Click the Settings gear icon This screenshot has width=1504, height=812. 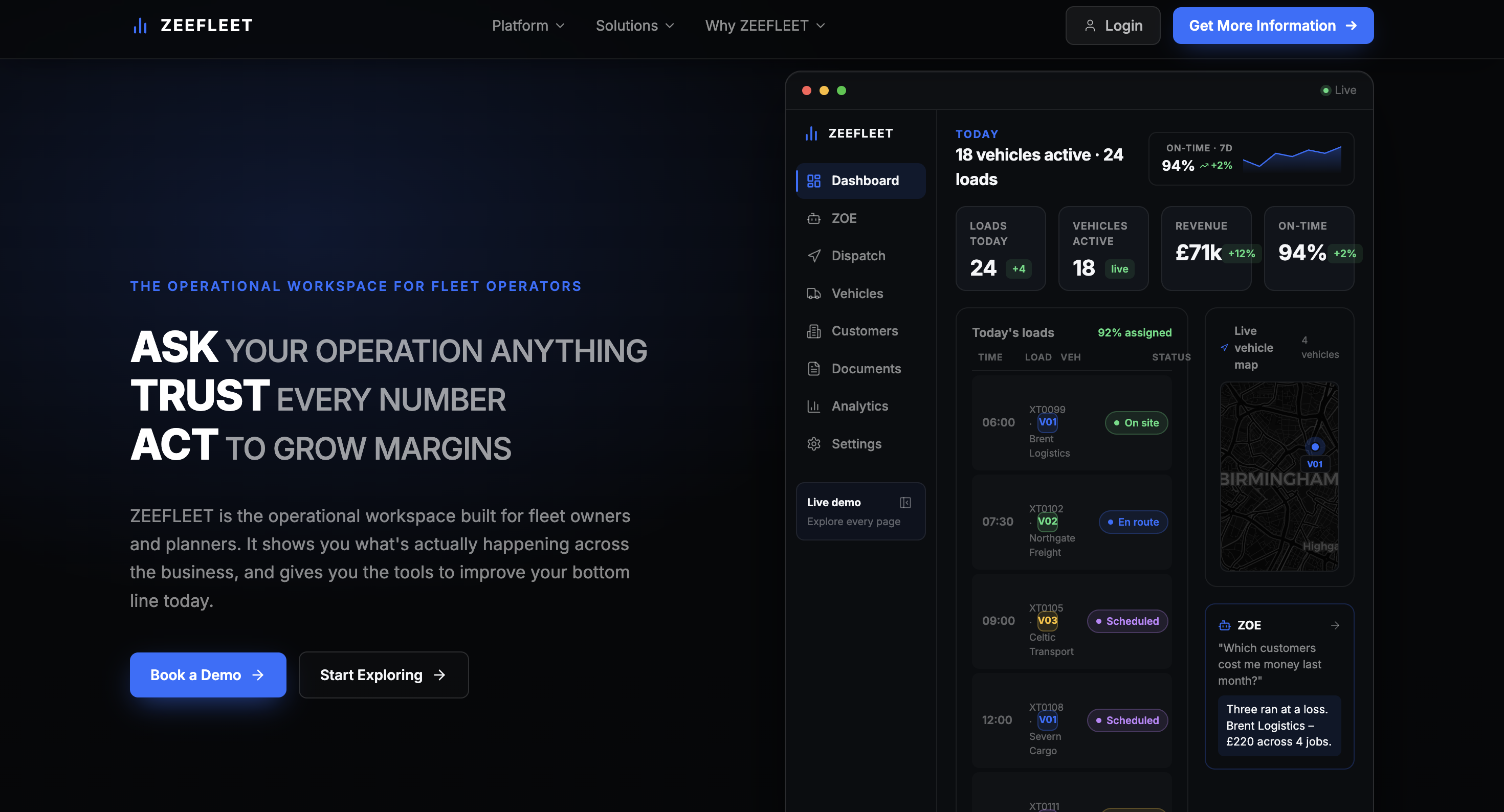(813, 444)
